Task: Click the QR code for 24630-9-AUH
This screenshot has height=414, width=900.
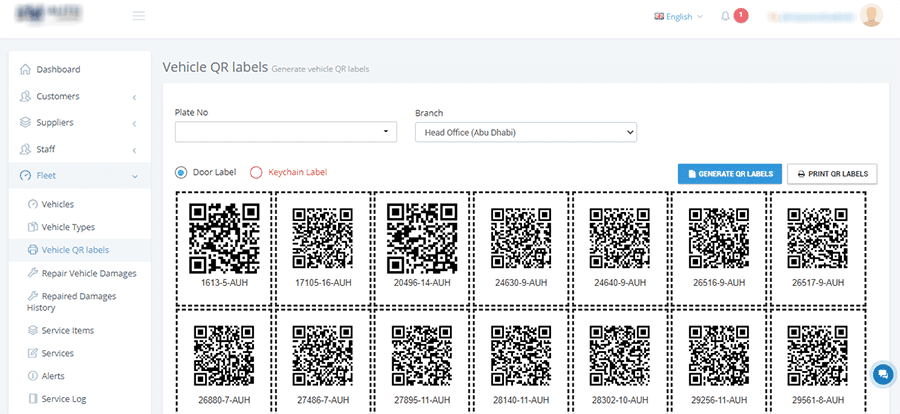Action: click(521, 238)
